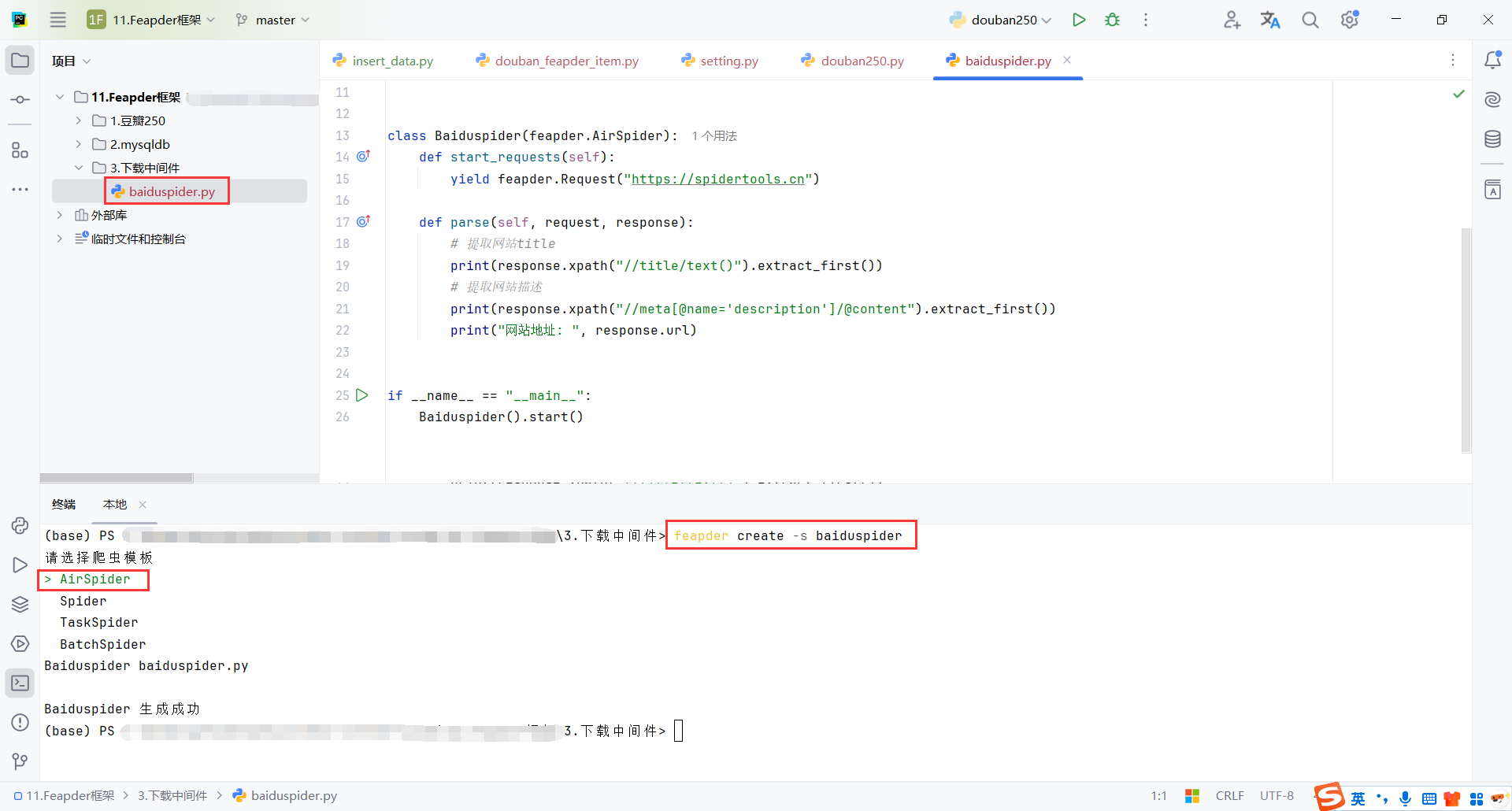This screenshot has width=1512, height=811.
Task: Open PyCharm settings gear
Action: [1350, 19]
